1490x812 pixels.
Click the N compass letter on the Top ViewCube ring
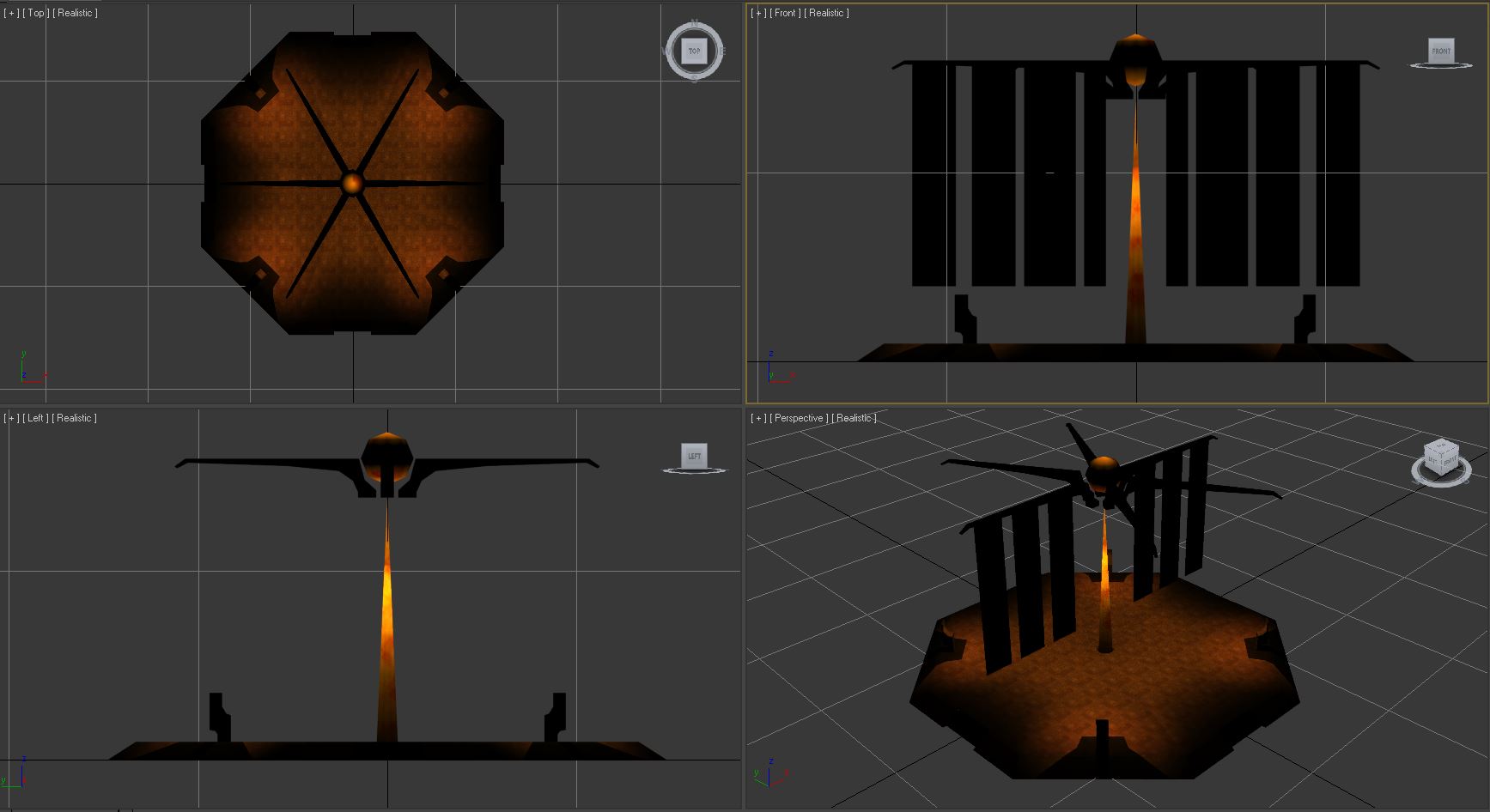pyautogui.click(x=695, y=23)
